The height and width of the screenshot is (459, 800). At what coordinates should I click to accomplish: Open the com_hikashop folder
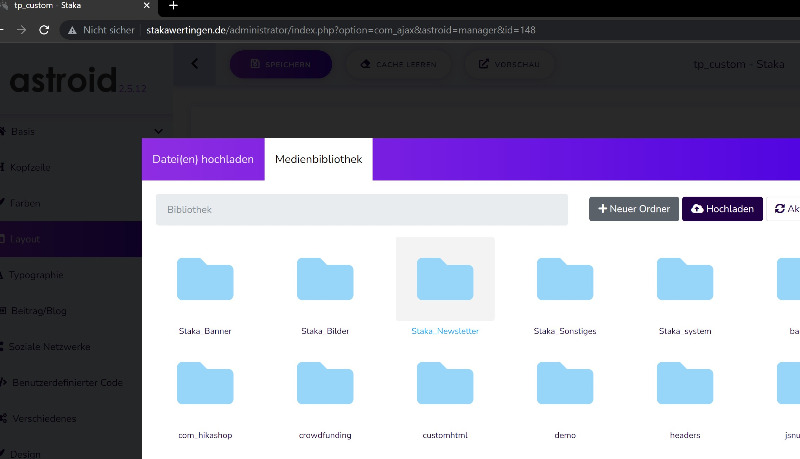(x=205, y=383)
